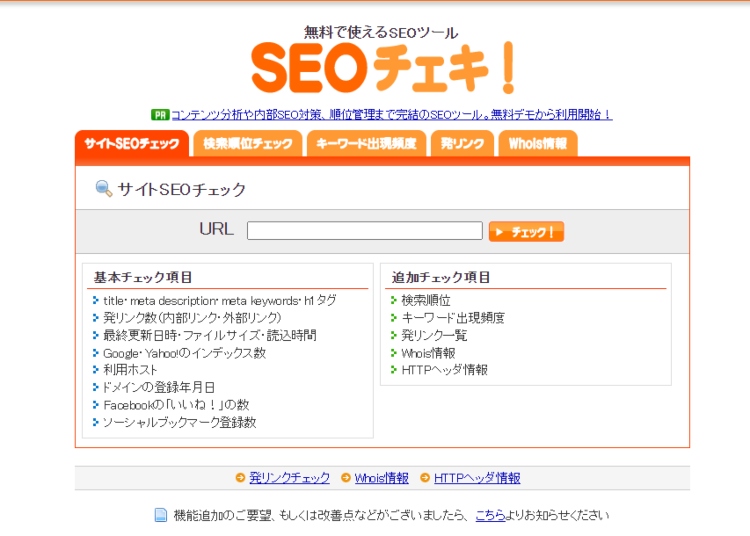Click the 'title・meta description' list item
750x536 pixels.
pos(220,301)
